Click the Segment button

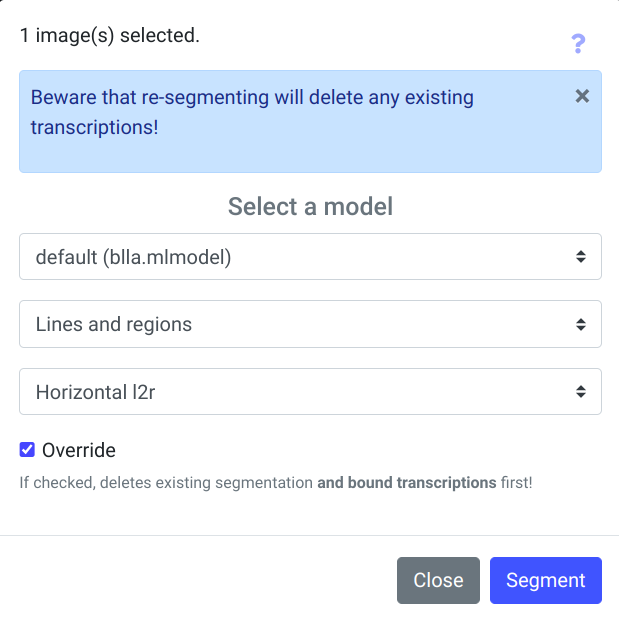pyautogui.click(x=545, y=580)
